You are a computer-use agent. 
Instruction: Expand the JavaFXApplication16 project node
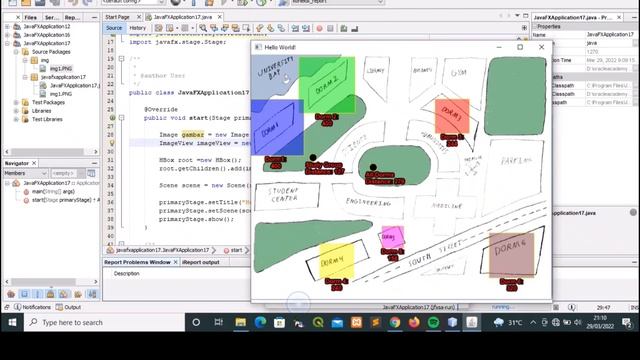pos(7,35)
